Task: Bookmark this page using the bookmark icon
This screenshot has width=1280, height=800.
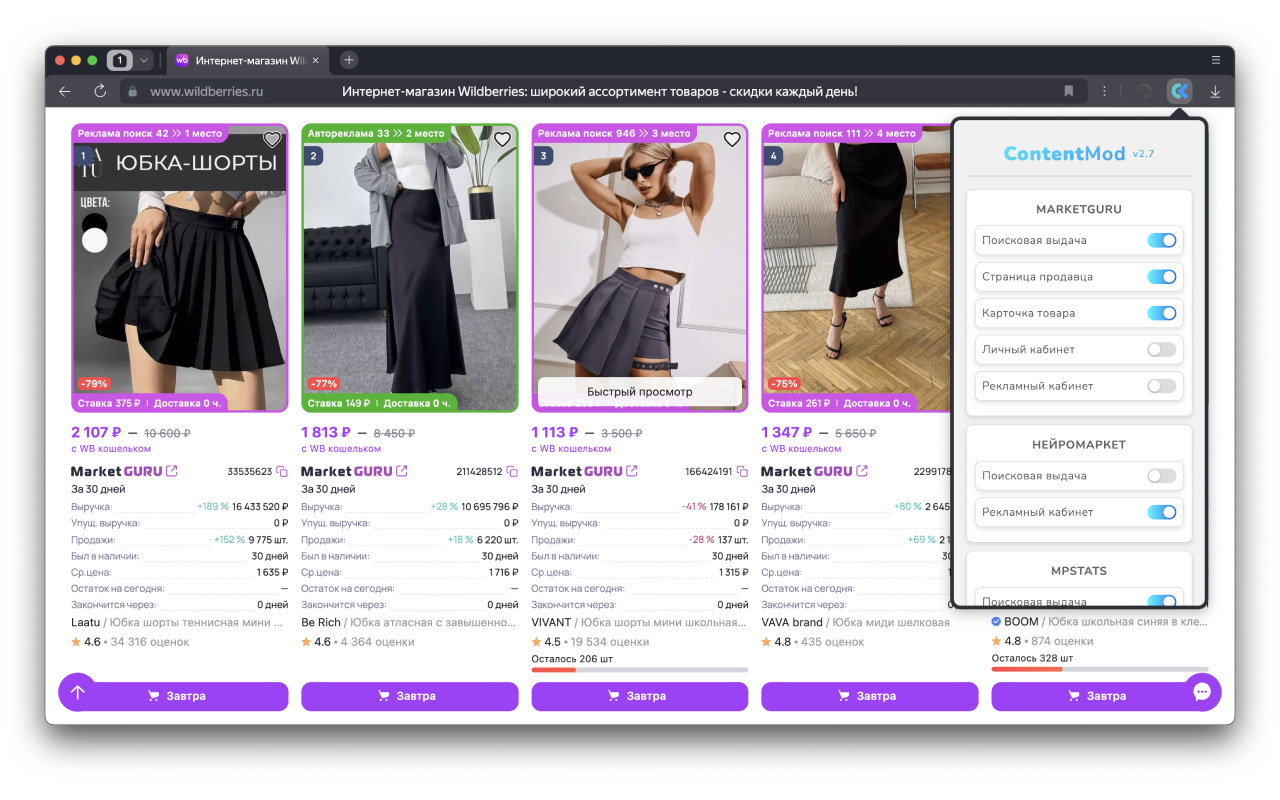Action: point(1069,91)
